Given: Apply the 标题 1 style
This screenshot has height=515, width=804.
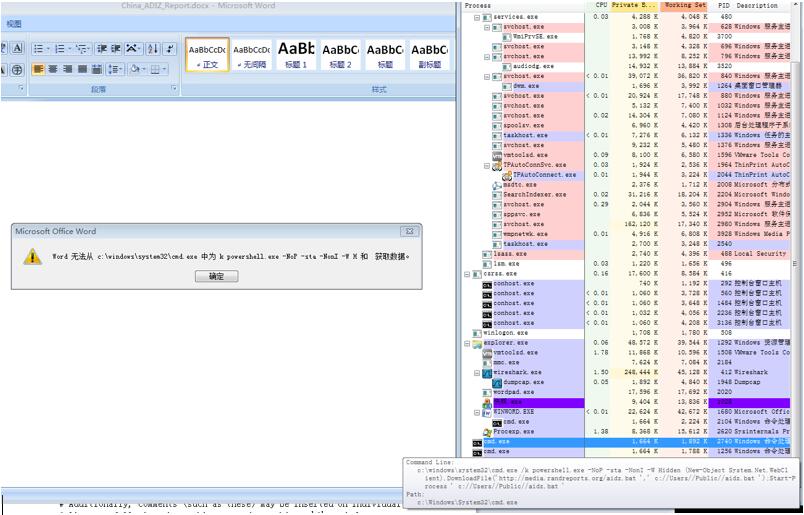Looking at the screenshot, I should 296,55.
